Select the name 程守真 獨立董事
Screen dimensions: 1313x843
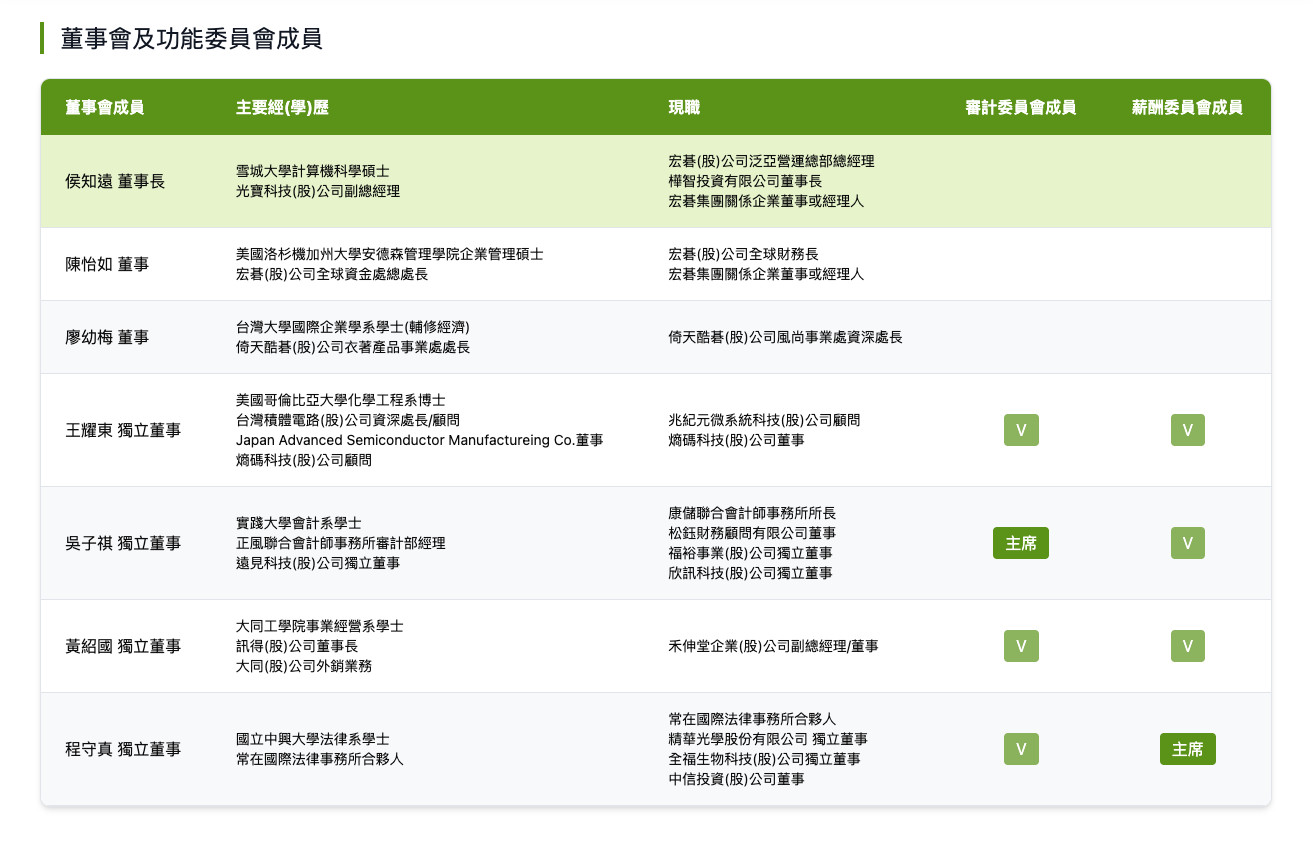point(123,749)
